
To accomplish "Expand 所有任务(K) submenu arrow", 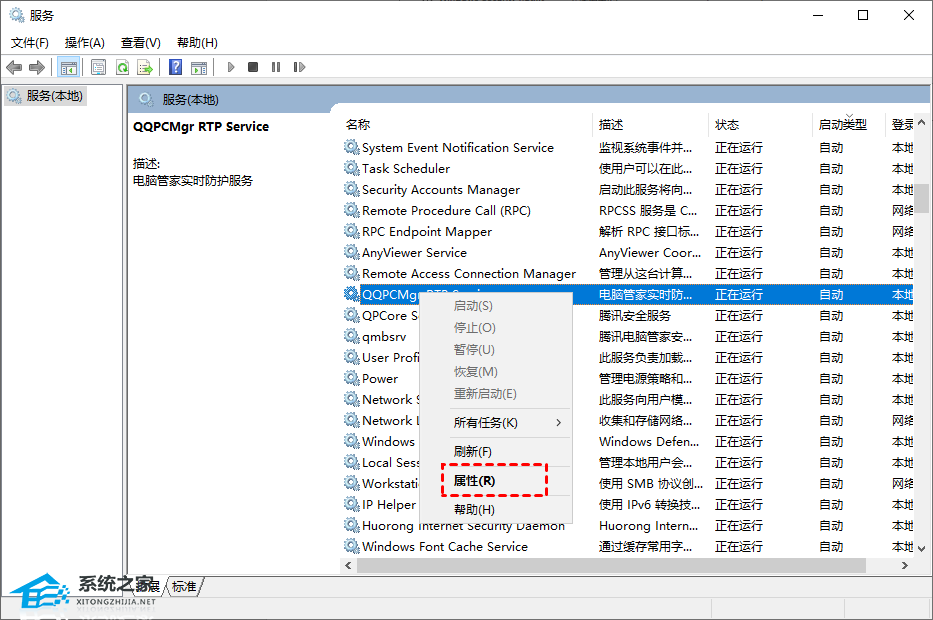I will [558, 422].
